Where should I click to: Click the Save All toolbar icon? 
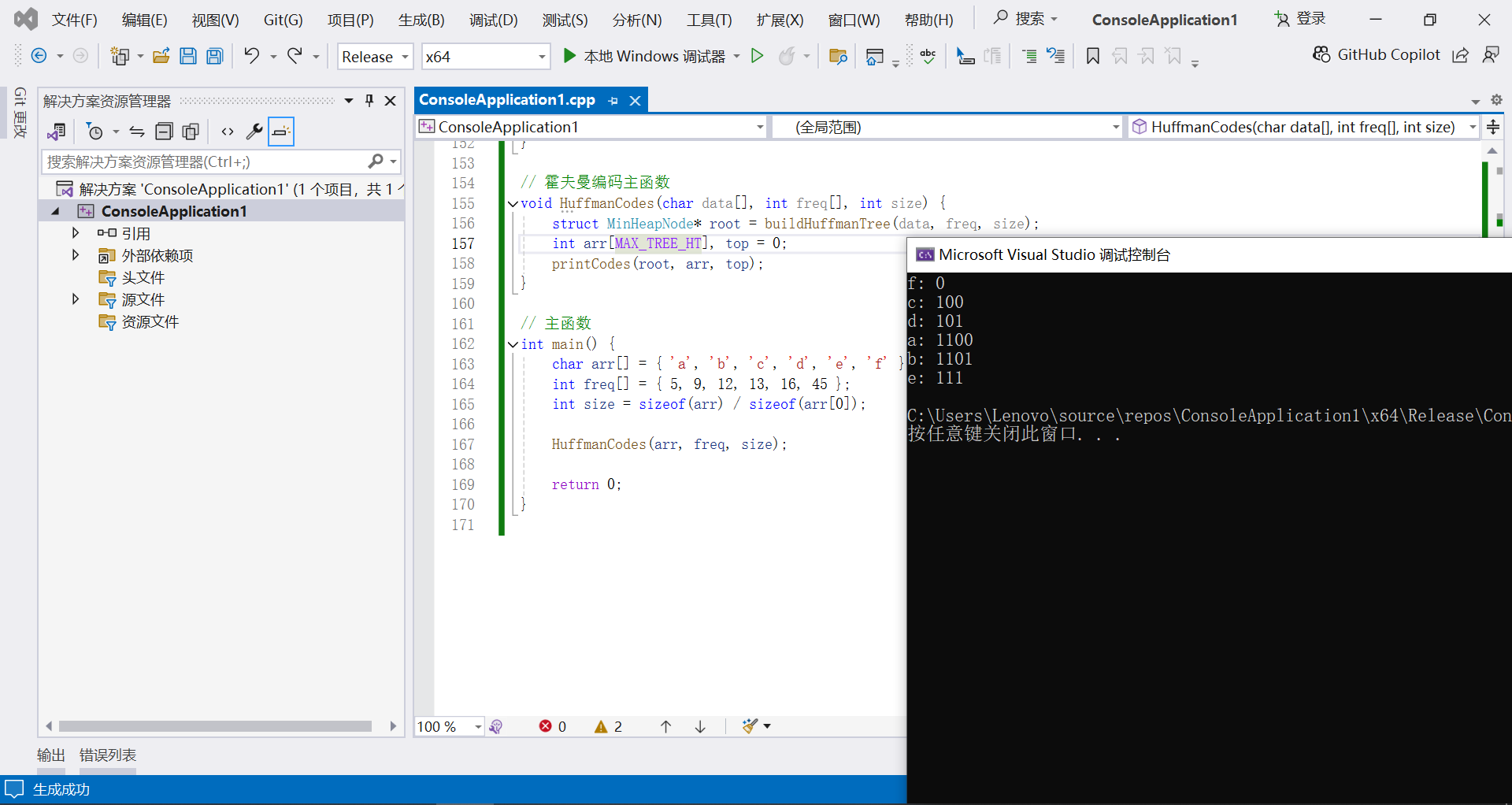pyautogui.click(x=215, y=56)
